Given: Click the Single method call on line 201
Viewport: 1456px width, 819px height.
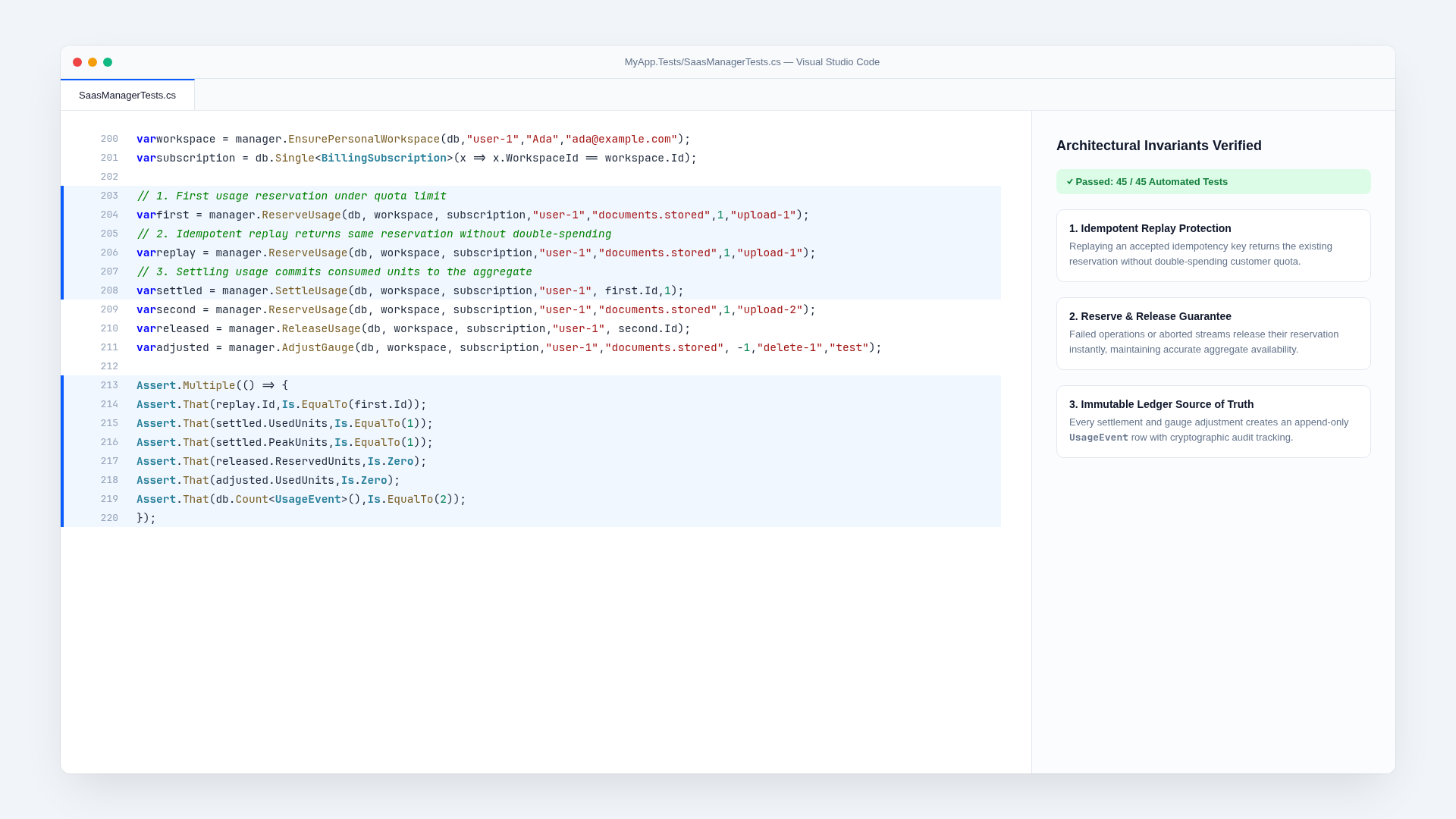Looking at the screenshot, I should point(295,158).
